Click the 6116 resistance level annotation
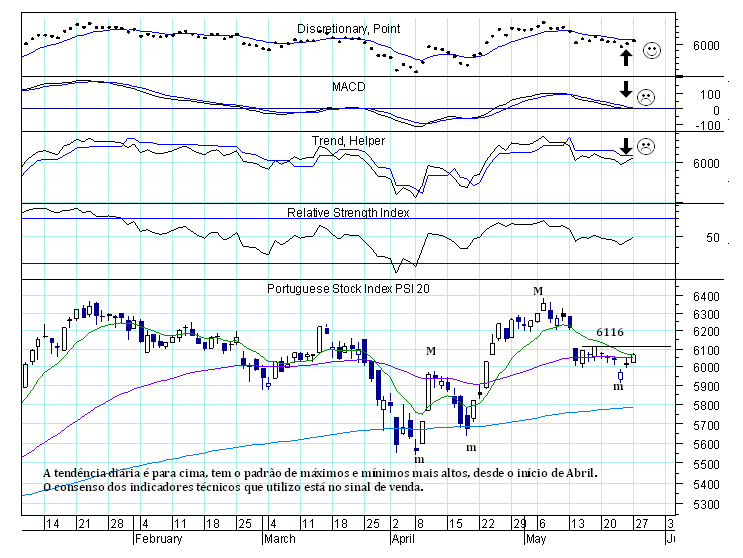This screenshot has width=743, height=558. point(610,332)
